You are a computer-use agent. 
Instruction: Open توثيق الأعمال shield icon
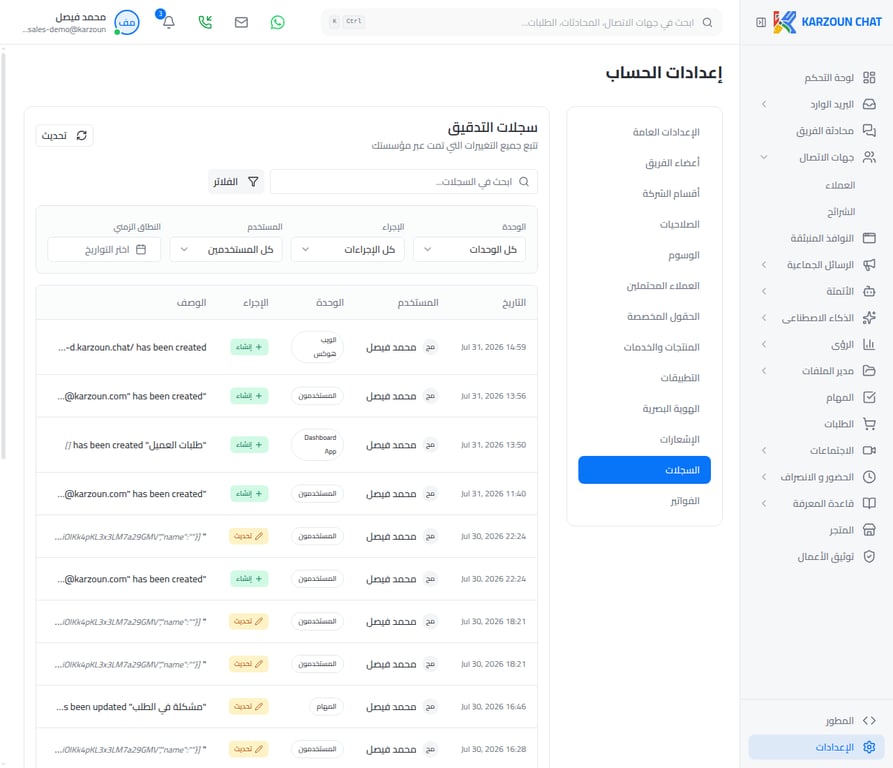(x=869, y=556)
